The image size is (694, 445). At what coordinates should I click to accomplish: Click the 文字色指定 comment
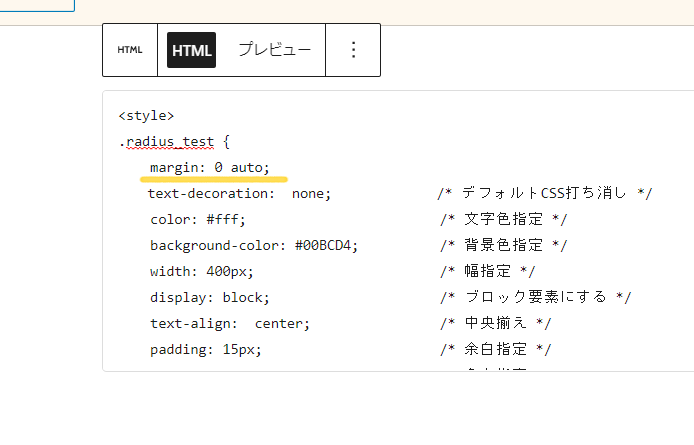[x=503, y=219]
